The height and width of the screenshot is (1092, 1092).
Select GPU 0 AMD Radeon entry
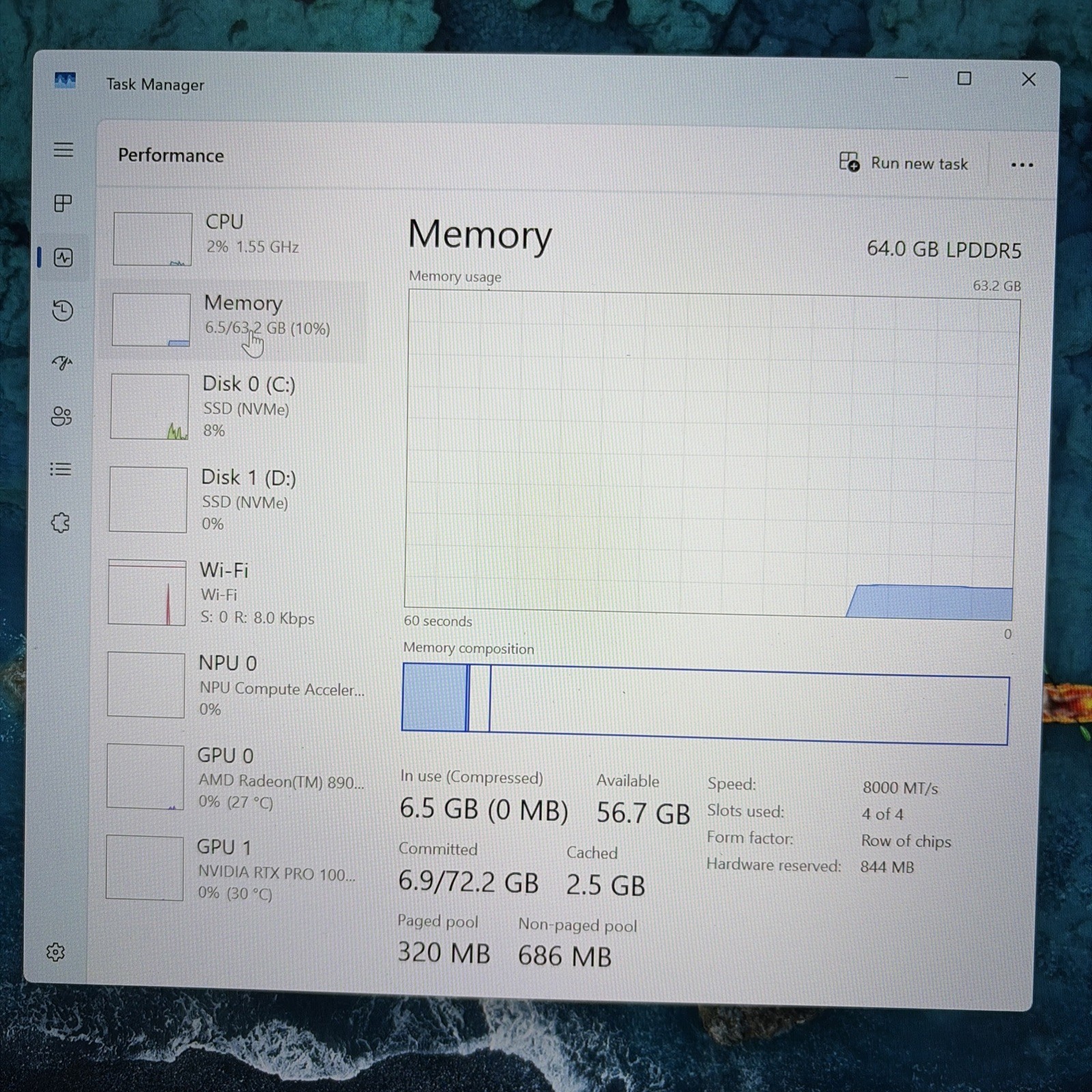coord(234,777)
